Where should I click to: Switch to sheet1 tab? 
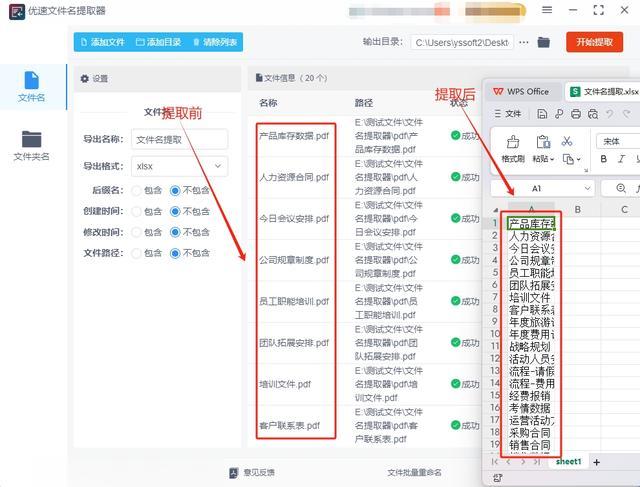click(x=568, y=462)
